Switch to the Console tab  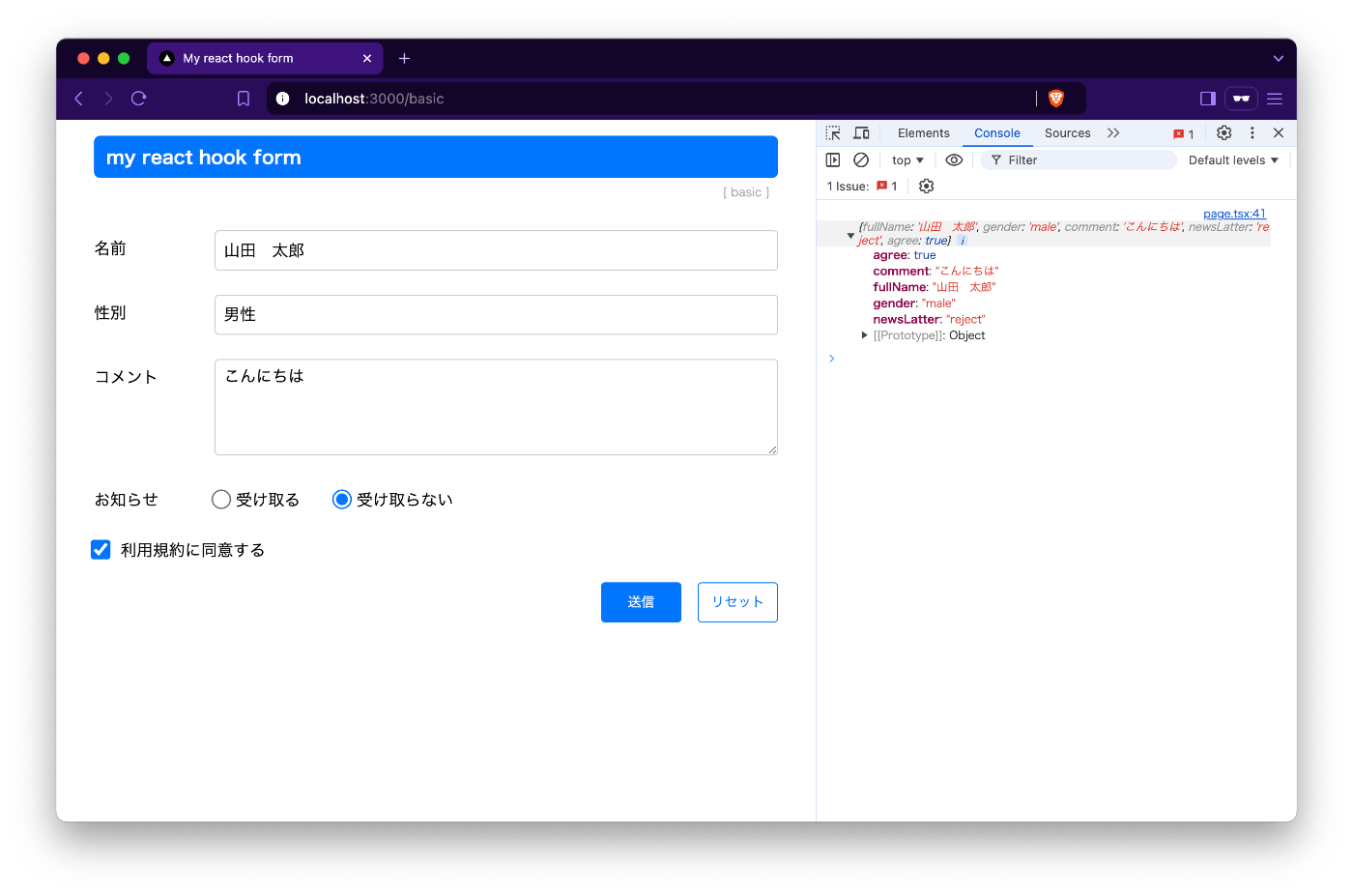[x=997, y=133]
